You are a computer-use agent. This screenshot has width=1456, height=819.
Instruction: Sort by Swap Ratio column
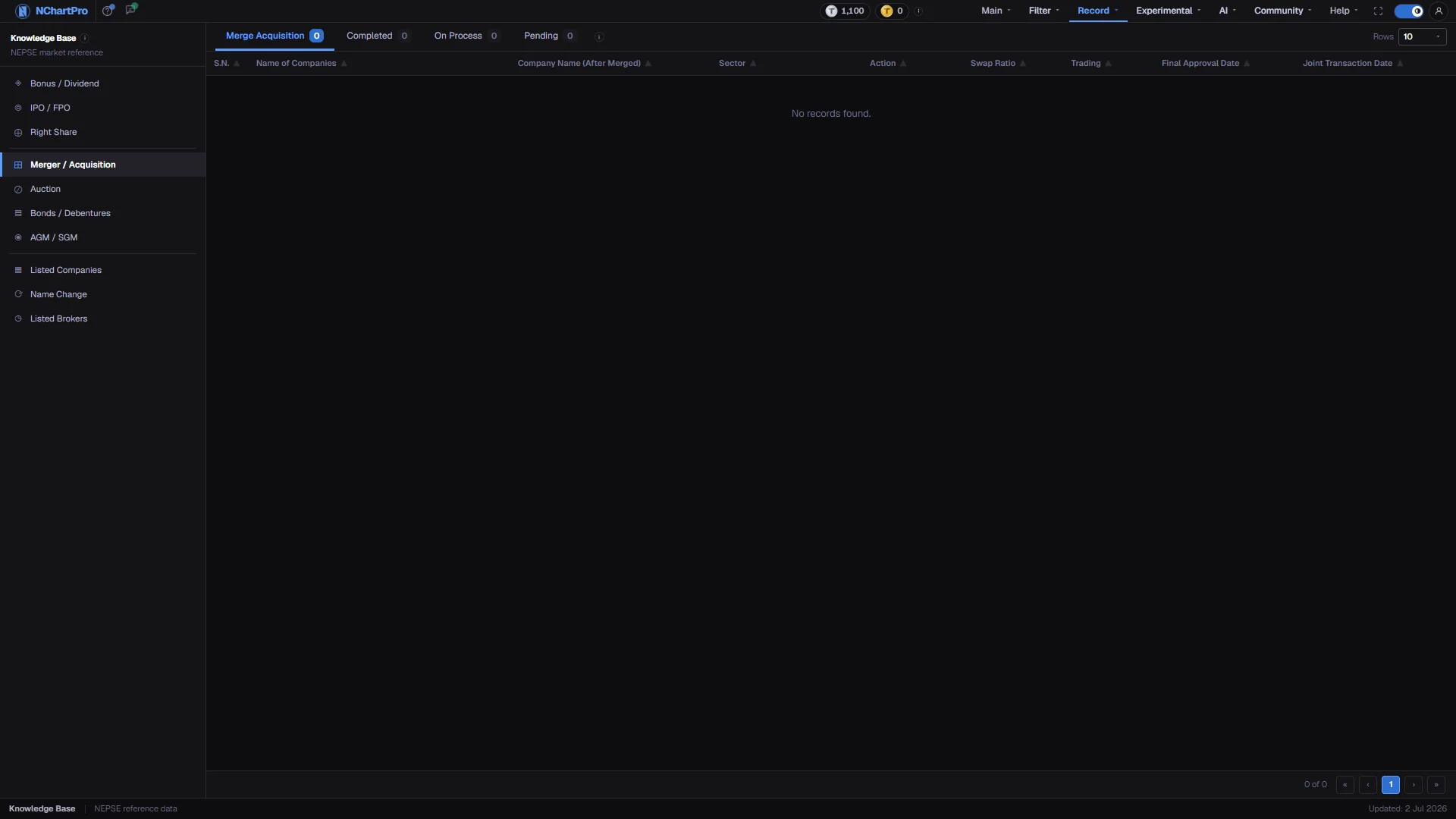pos(998,64)
